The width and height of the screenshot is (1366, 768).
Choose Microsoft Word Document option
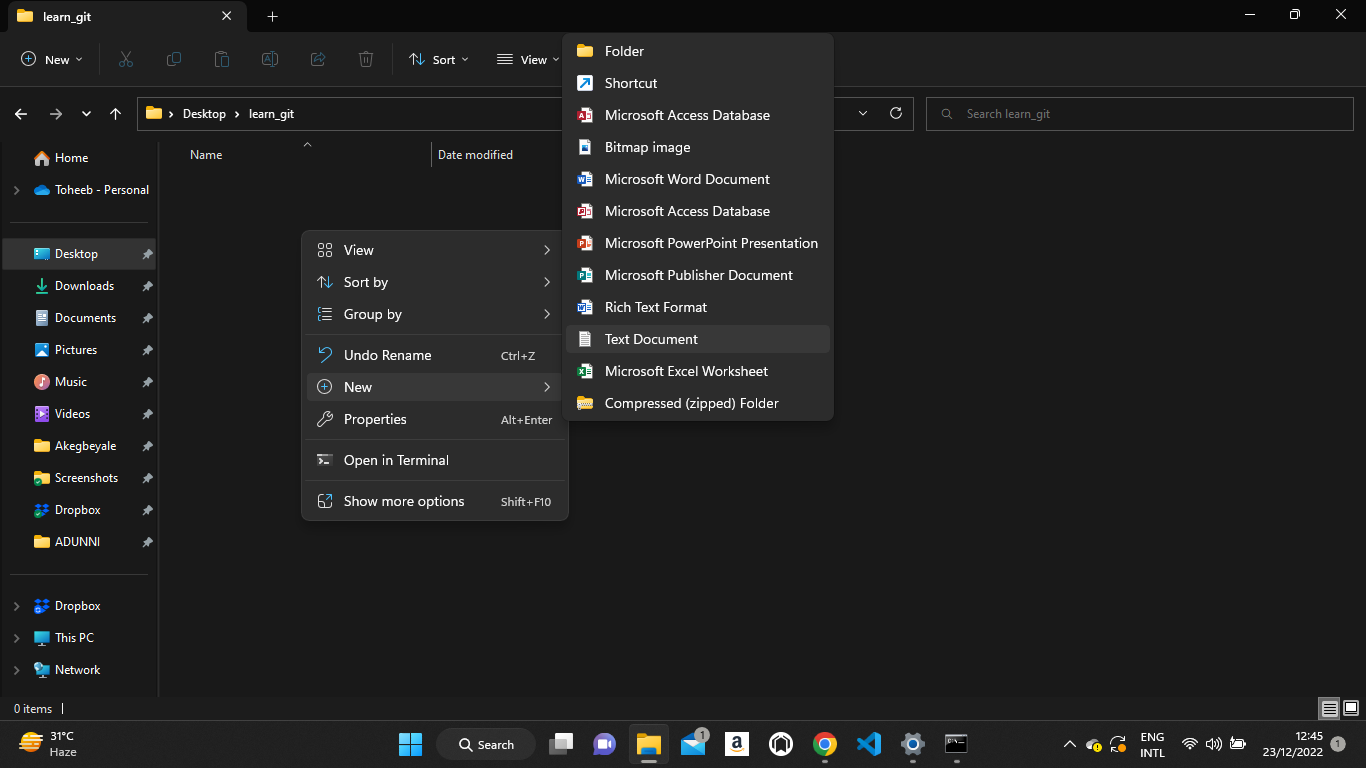pos(698,179)
